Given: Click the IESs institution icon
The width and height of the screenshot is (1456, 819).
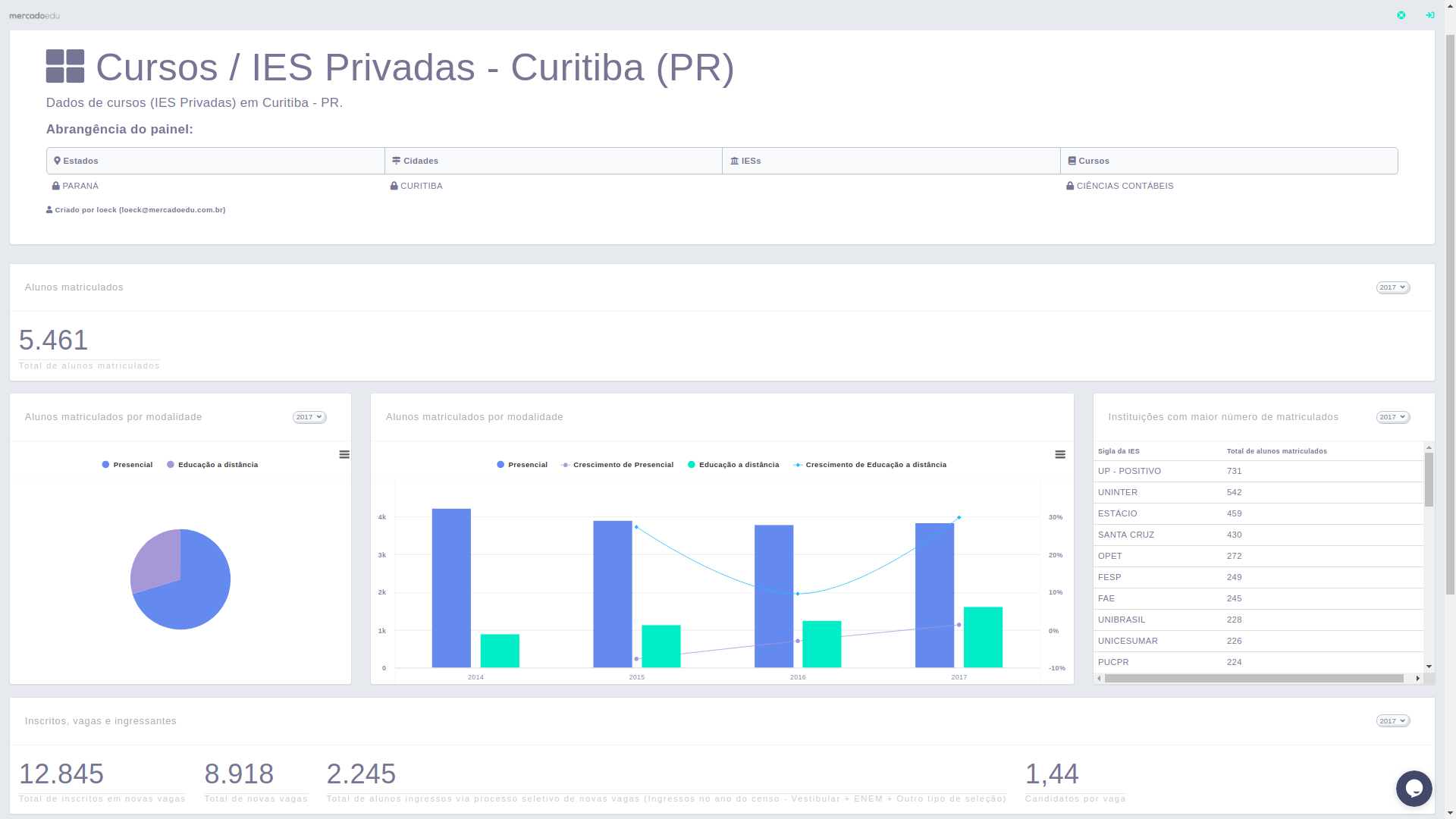Looking at the screenshot, I should click(734, 161).
